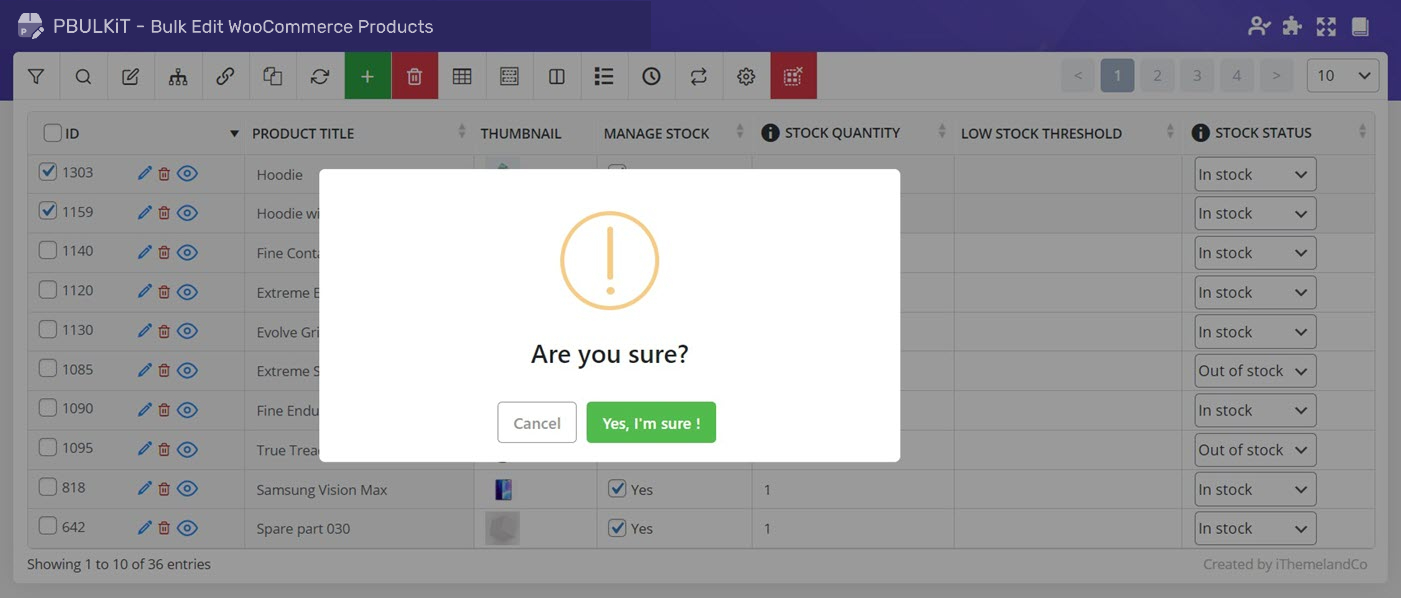This screenshot has height=598, width=1401.
Task: Go to page 2 in pagination
Action: pyautogui.click(x=1157, y=76)
